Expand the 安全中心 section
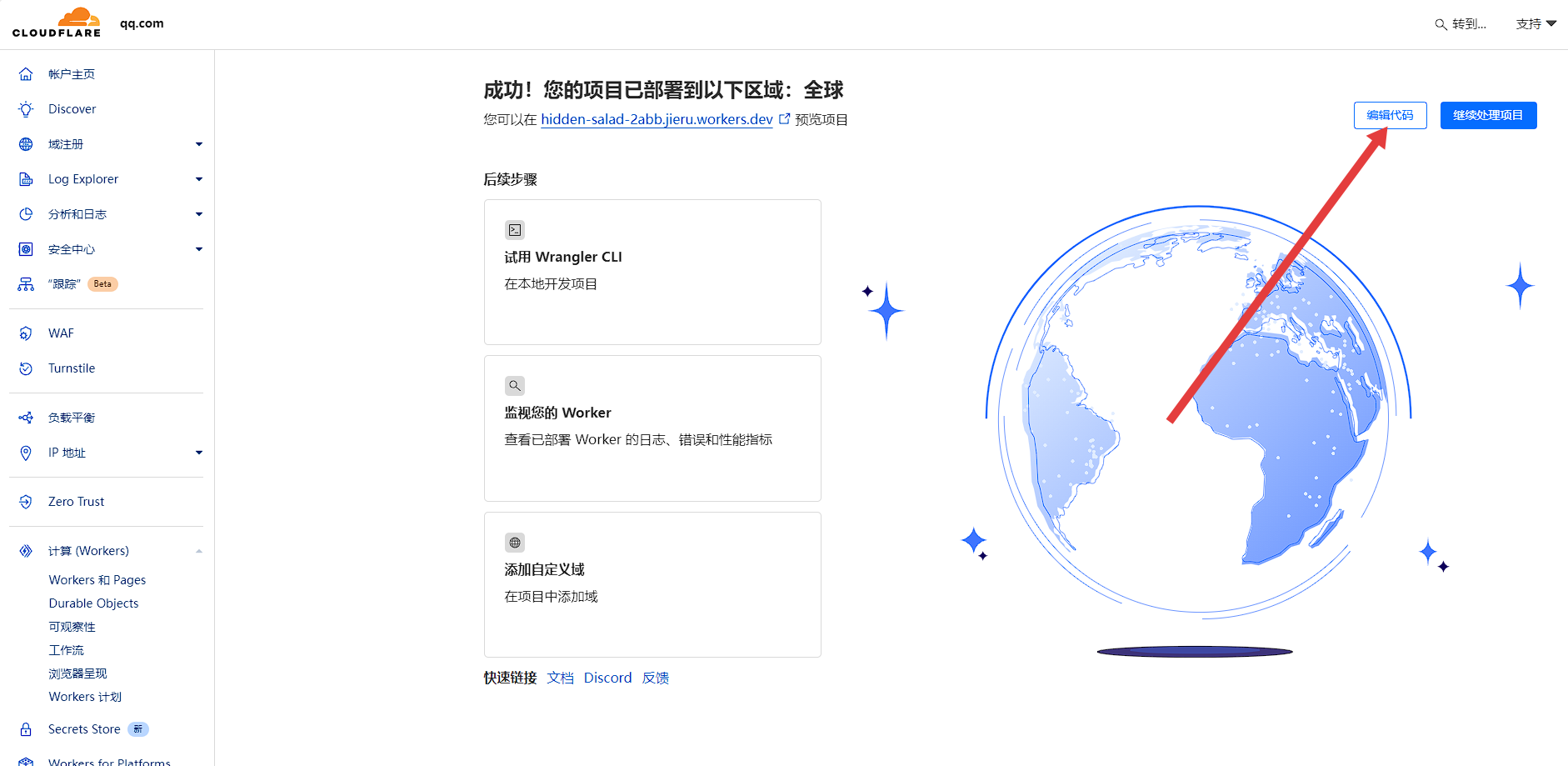Viewport: 1568px width, 766px height. [199, 248]
